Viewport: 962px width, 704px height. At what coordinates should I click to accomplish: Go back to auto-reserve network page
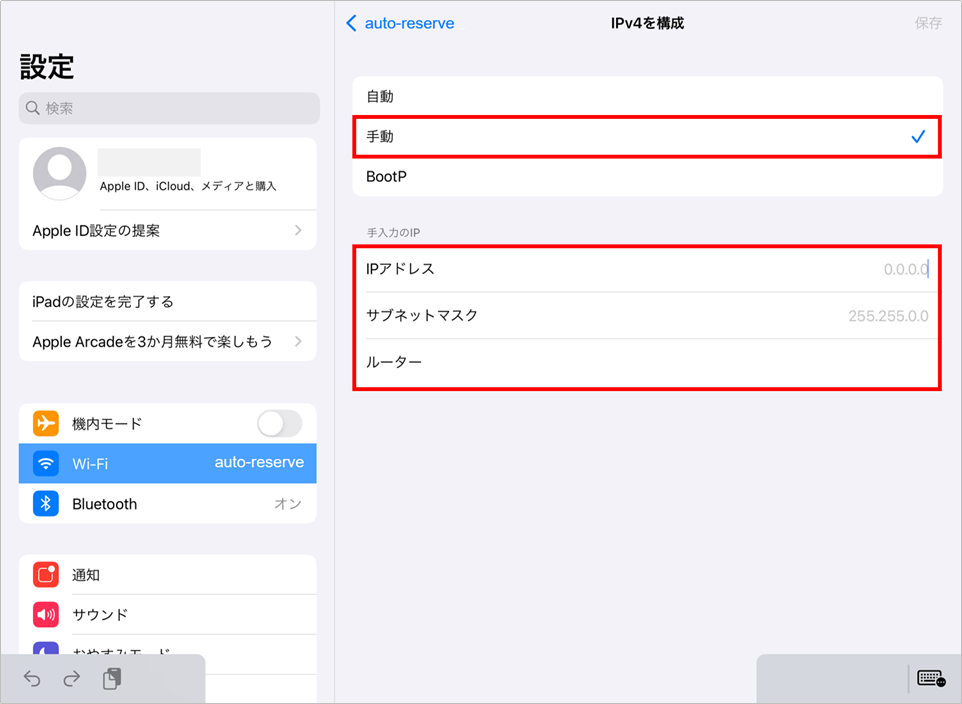(400, 23)
